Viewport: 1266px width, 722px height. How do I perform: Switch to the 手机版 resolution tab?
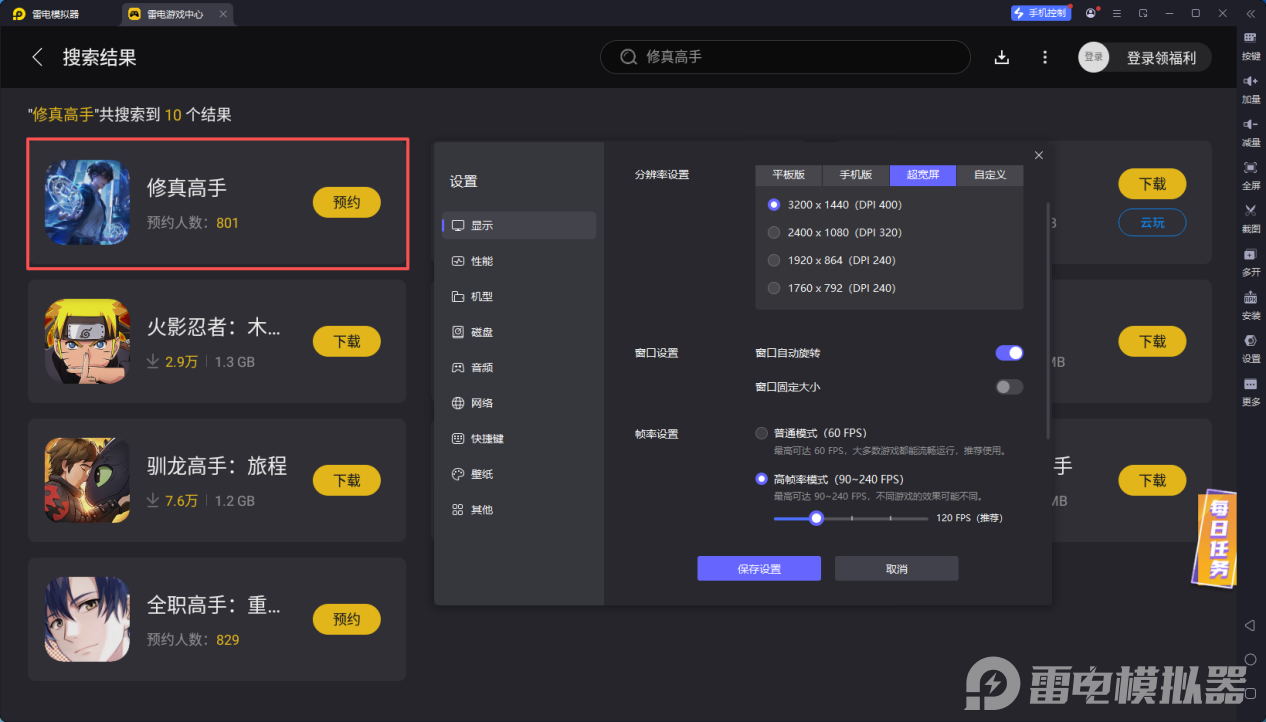pyautogui.click(x=855, y=175)
